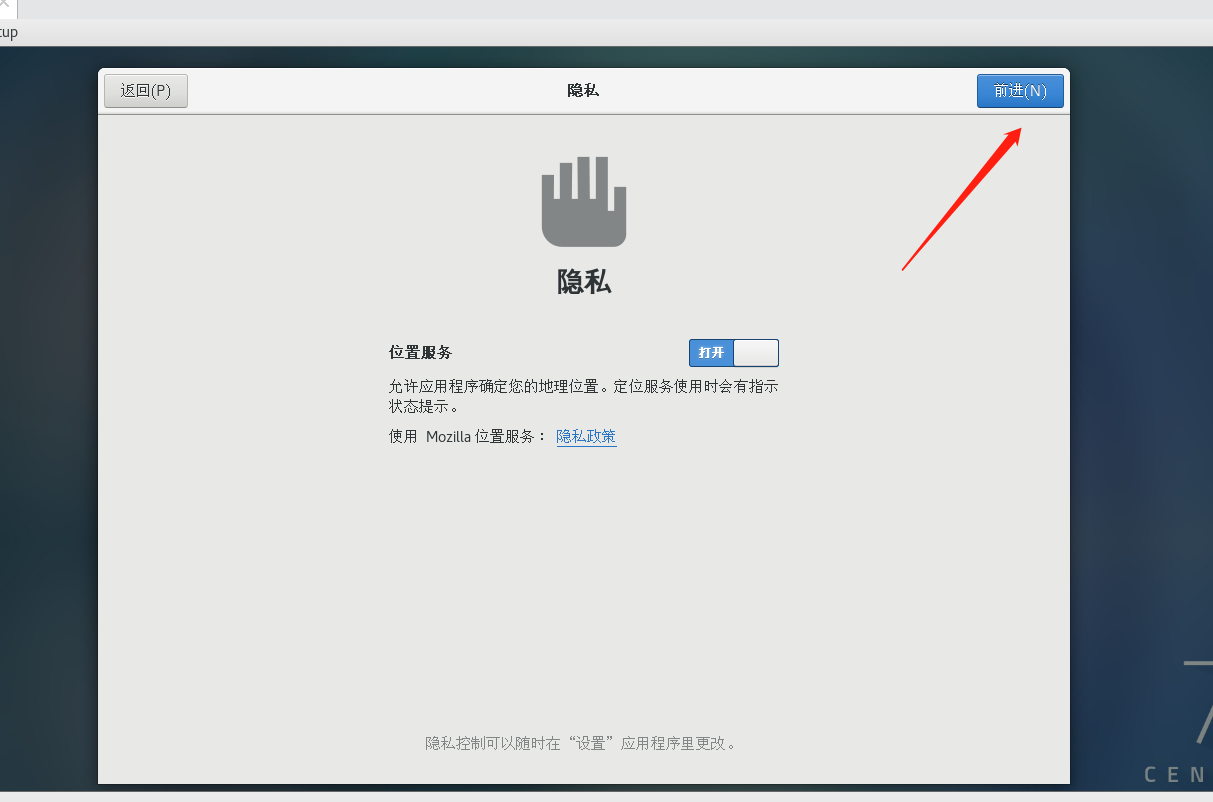Click the gray hand privacy icon
The image size is (1213, 802).
pyautogui.click(x=584, y=201)
